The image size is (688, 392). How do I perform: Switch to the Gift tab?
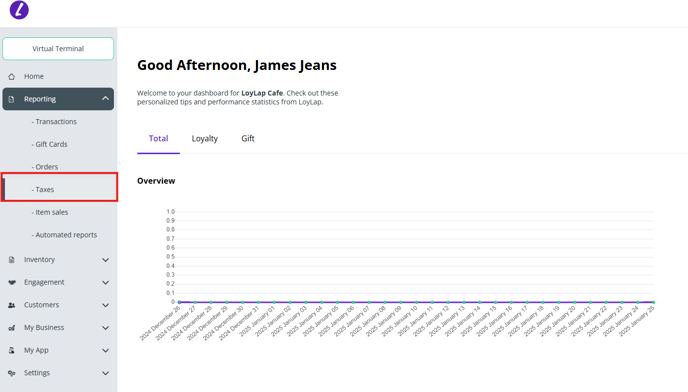point(248,139)
